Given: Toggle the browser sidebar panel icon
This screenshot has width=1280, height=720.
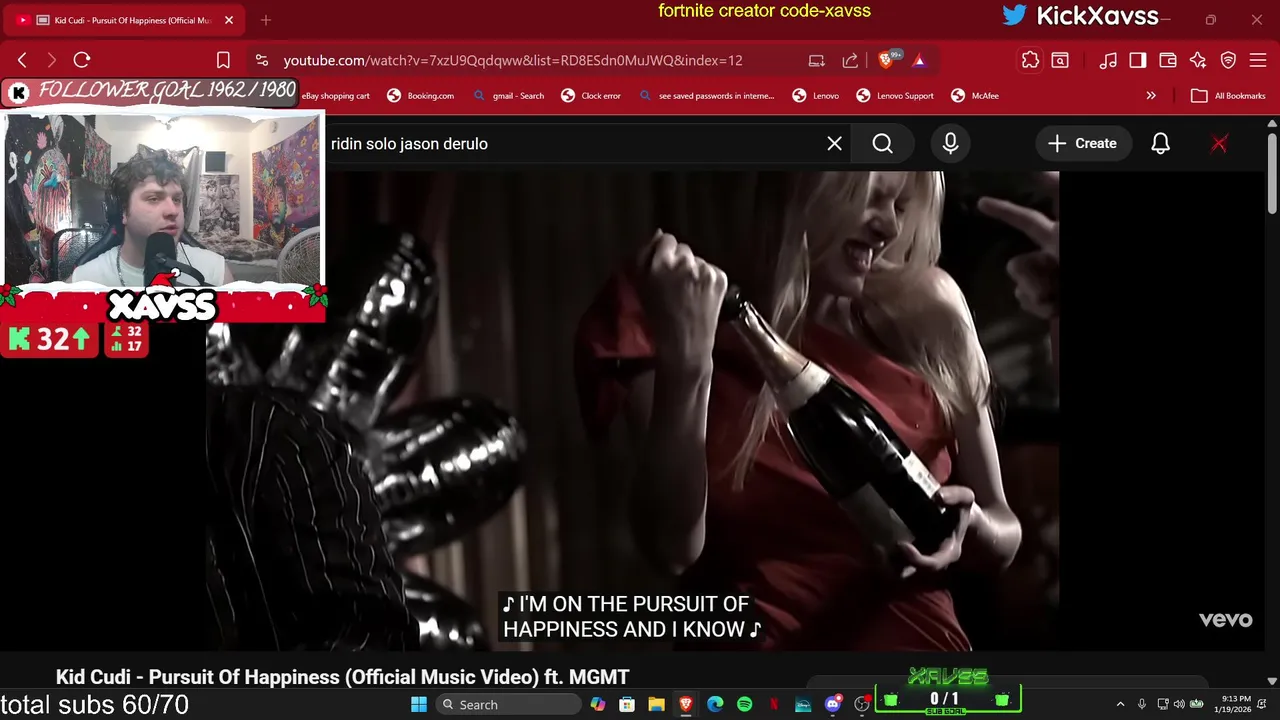Looking at the screenshot, I should (1138, 60).
